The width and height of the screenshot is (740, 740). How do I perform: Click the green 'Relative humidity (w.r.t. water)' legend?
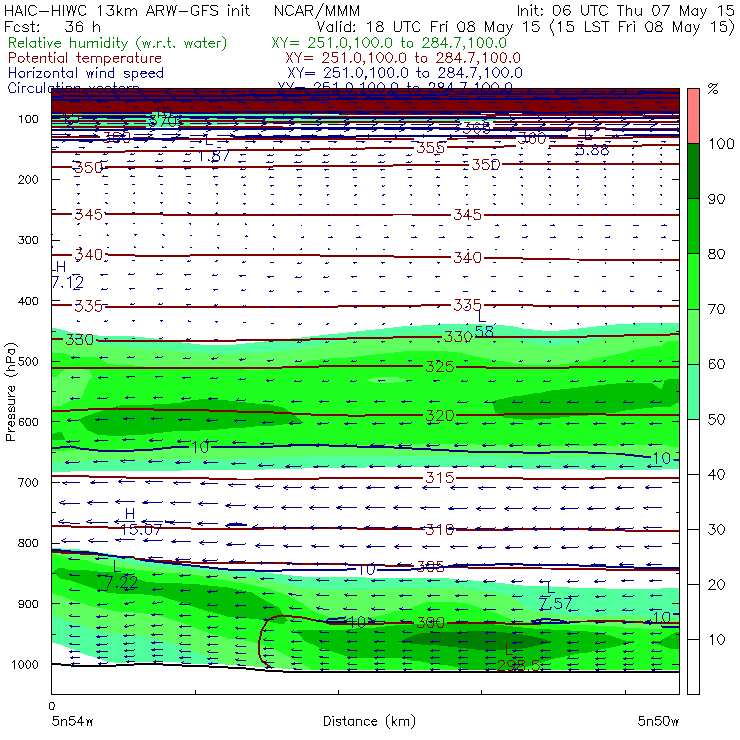(118, 43)
